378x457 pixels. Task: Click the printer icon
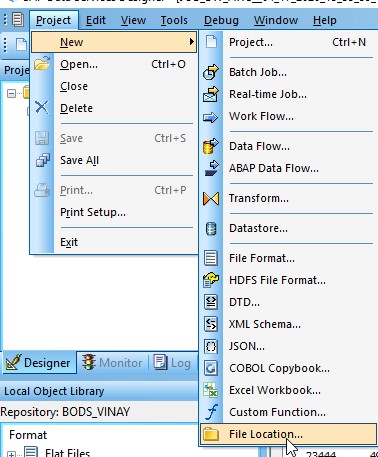tap(42, 190)
